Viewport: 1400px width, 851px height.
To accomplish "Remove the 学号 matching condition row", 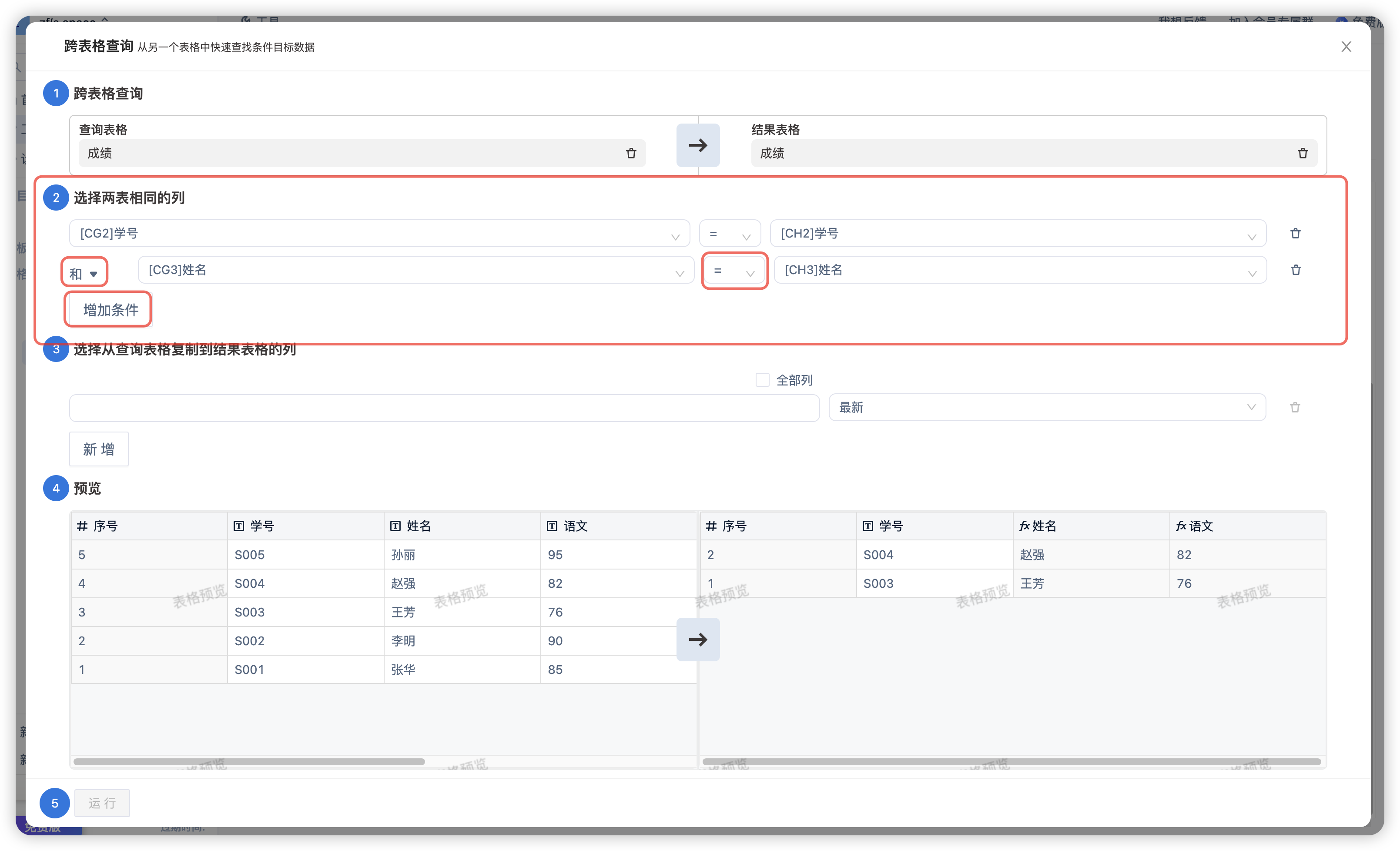I will [x=1296, y=234].
